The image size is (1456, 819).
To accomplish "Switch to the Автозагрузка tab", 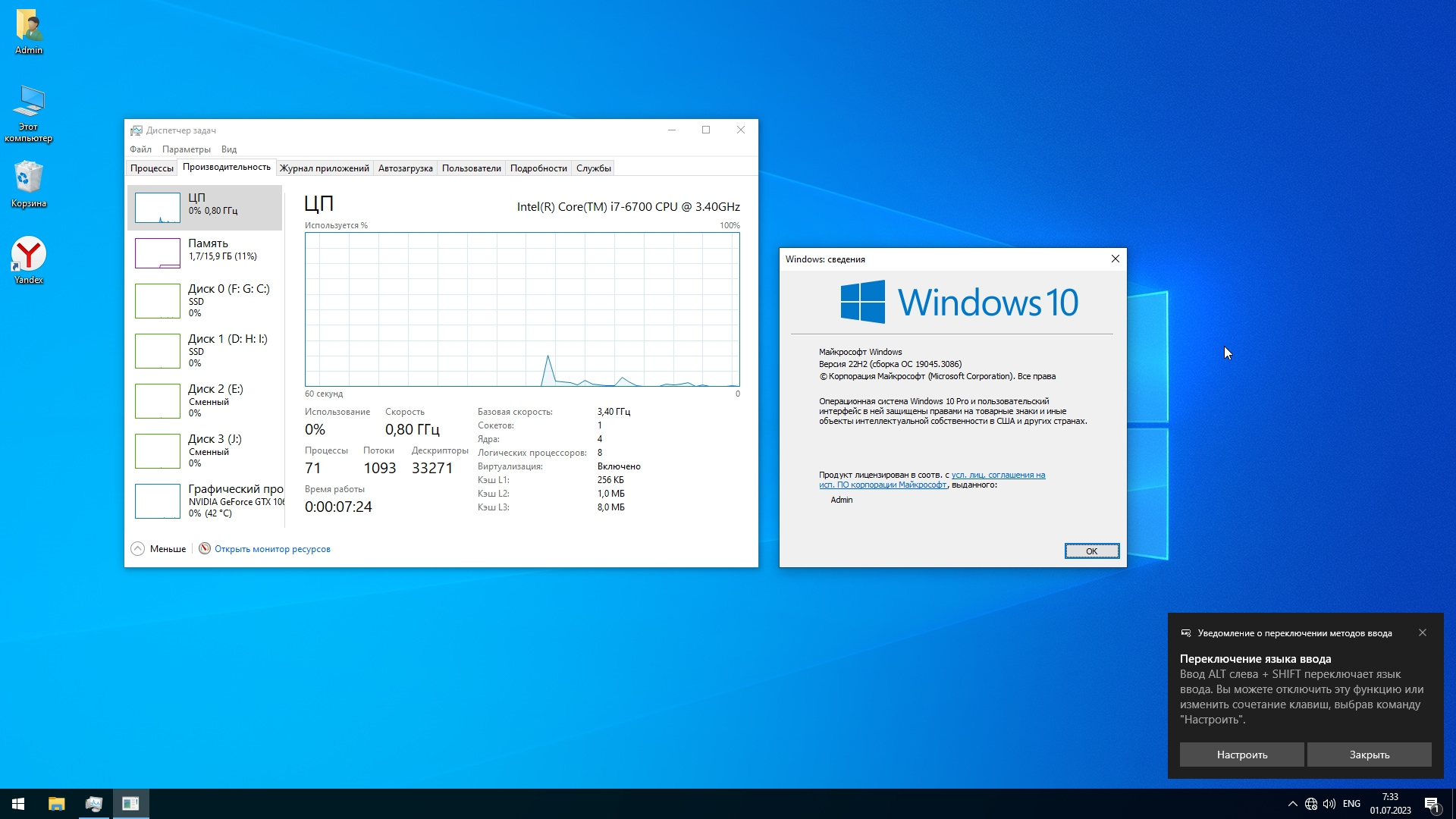I will 405,168.
